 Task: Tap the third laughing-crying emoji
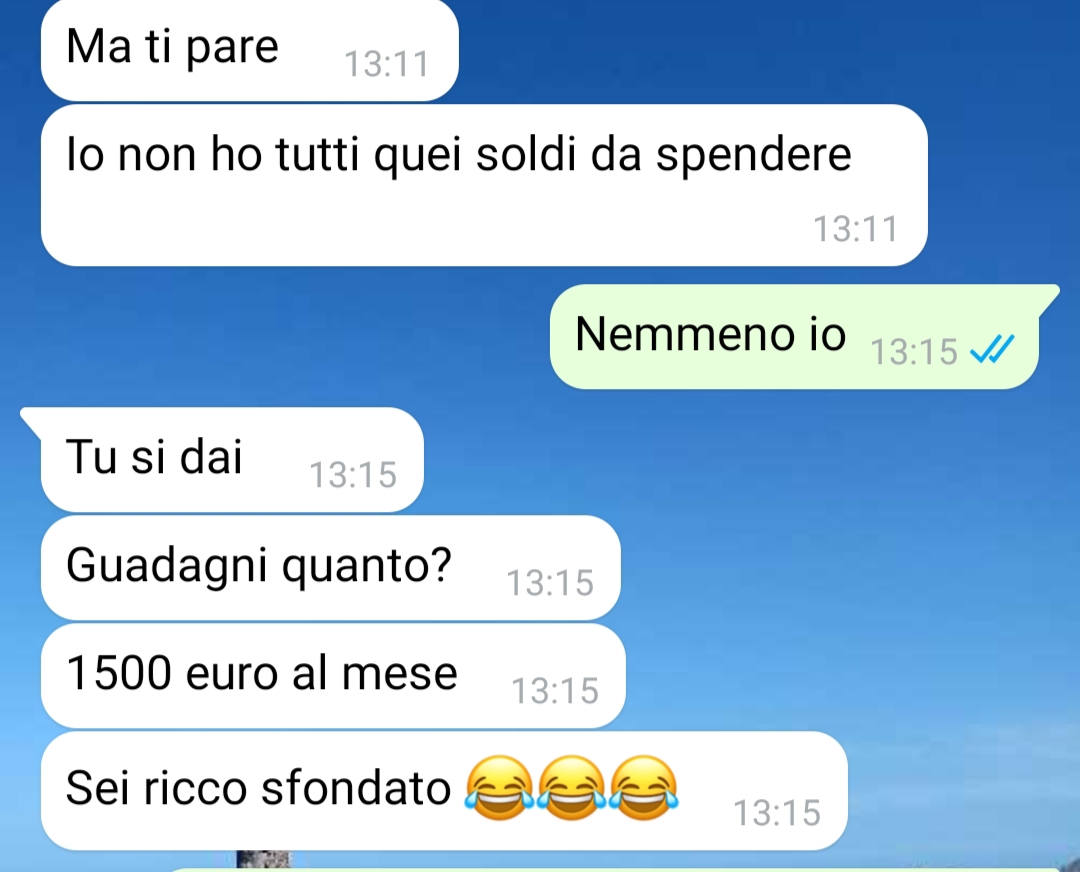tap(644, 788)
